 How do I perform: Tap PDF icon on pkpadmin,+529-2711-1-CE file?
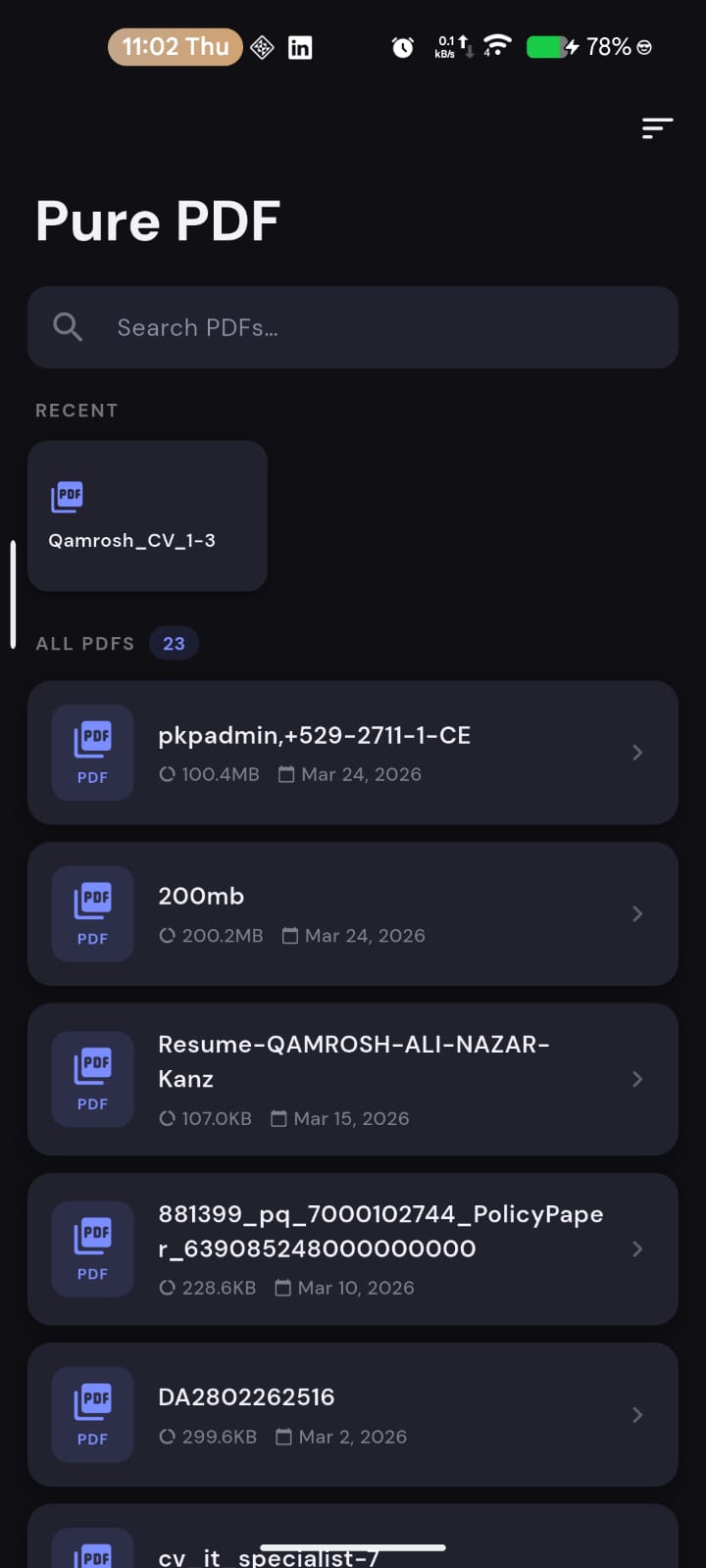click(92, 753)
